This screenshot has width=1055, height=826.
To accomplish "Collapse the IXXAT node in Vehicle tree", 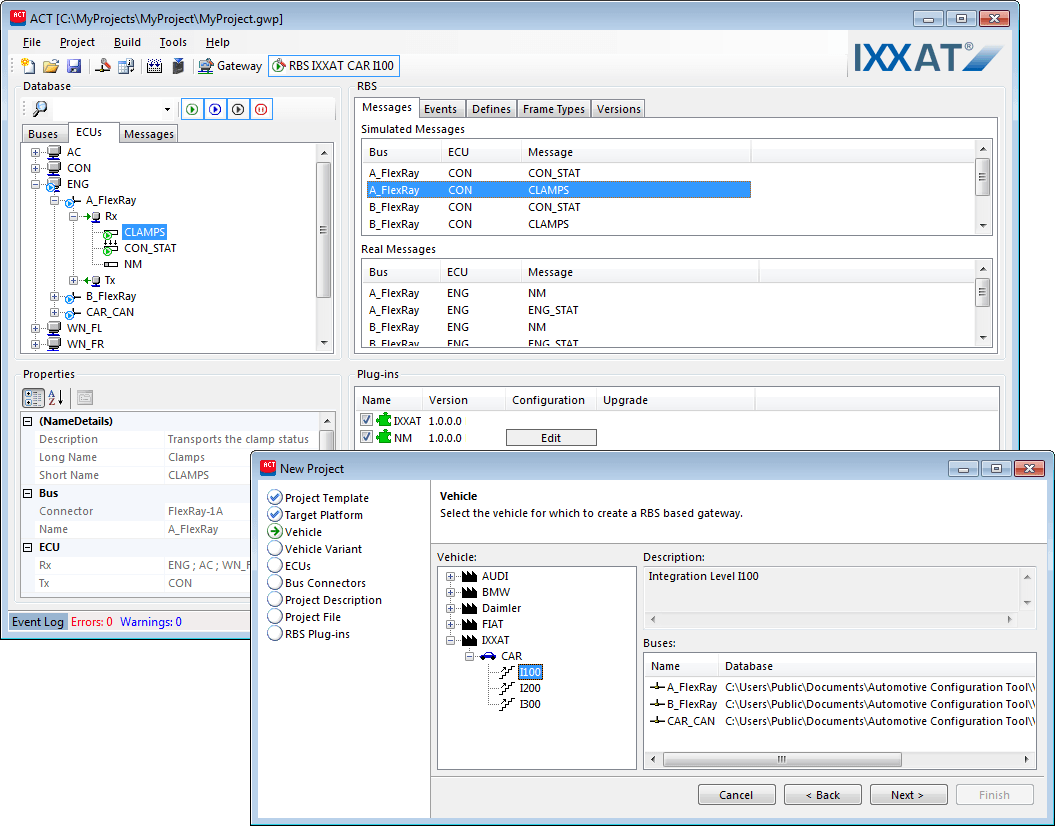I will tap(451, 640).
